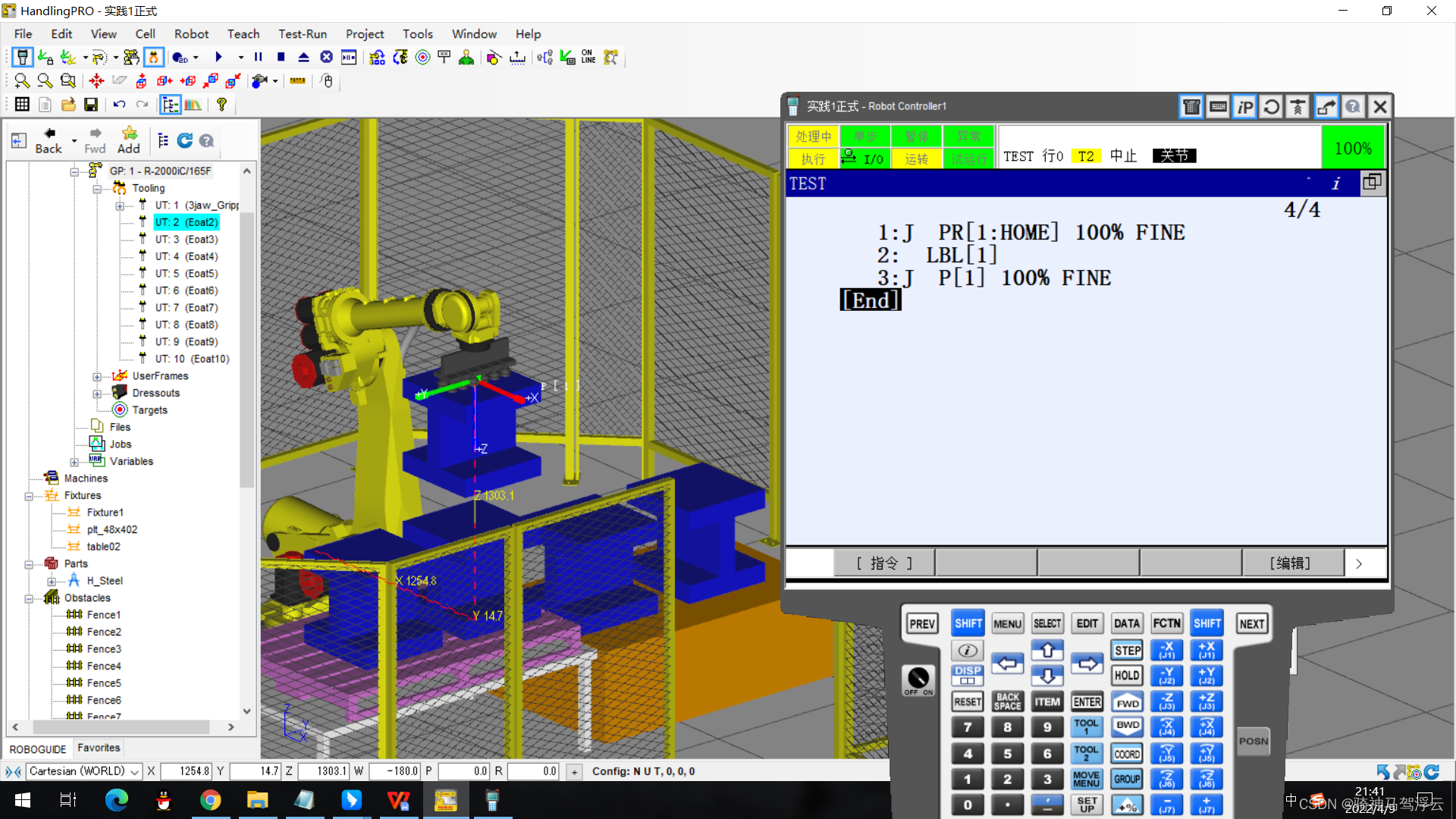This screenshot has height=819, width=1456.
Task: Switch to the ROBOGUIDE tab
Action: [38, 749]
